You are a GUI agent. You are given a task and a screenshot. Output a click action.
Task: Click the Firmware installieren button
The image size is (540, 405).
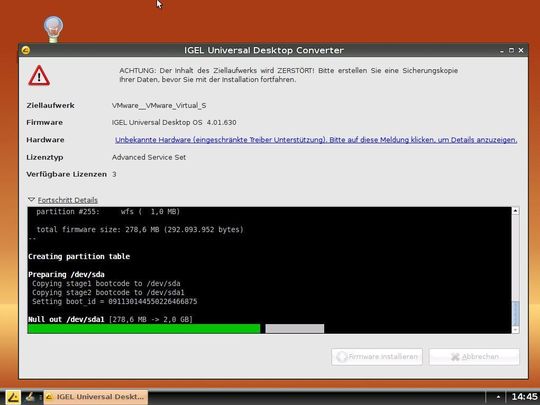tap(377, 357)
